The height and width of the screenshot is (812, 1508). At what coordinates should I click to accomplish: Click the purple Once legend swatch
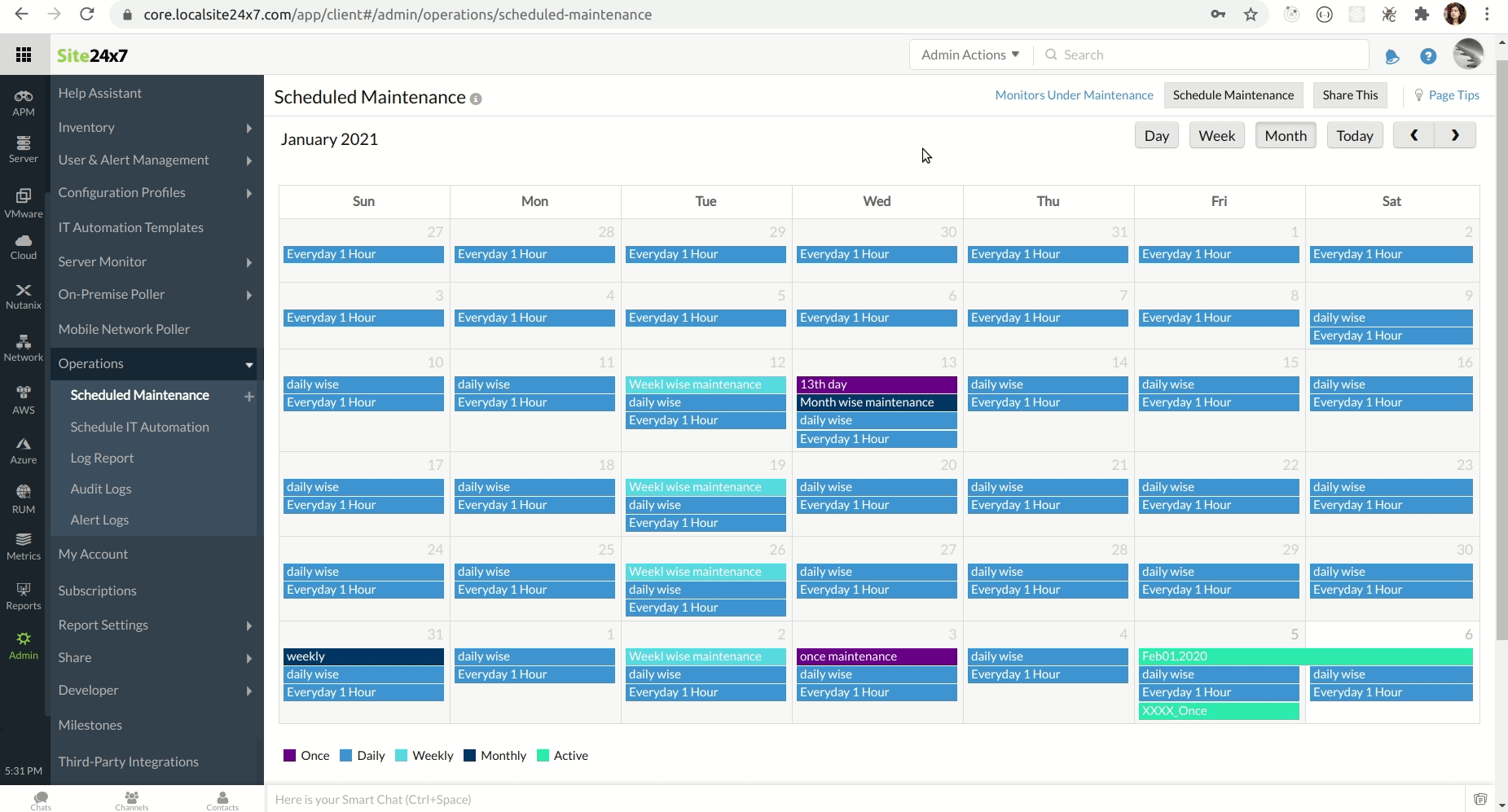coord(289,756)
